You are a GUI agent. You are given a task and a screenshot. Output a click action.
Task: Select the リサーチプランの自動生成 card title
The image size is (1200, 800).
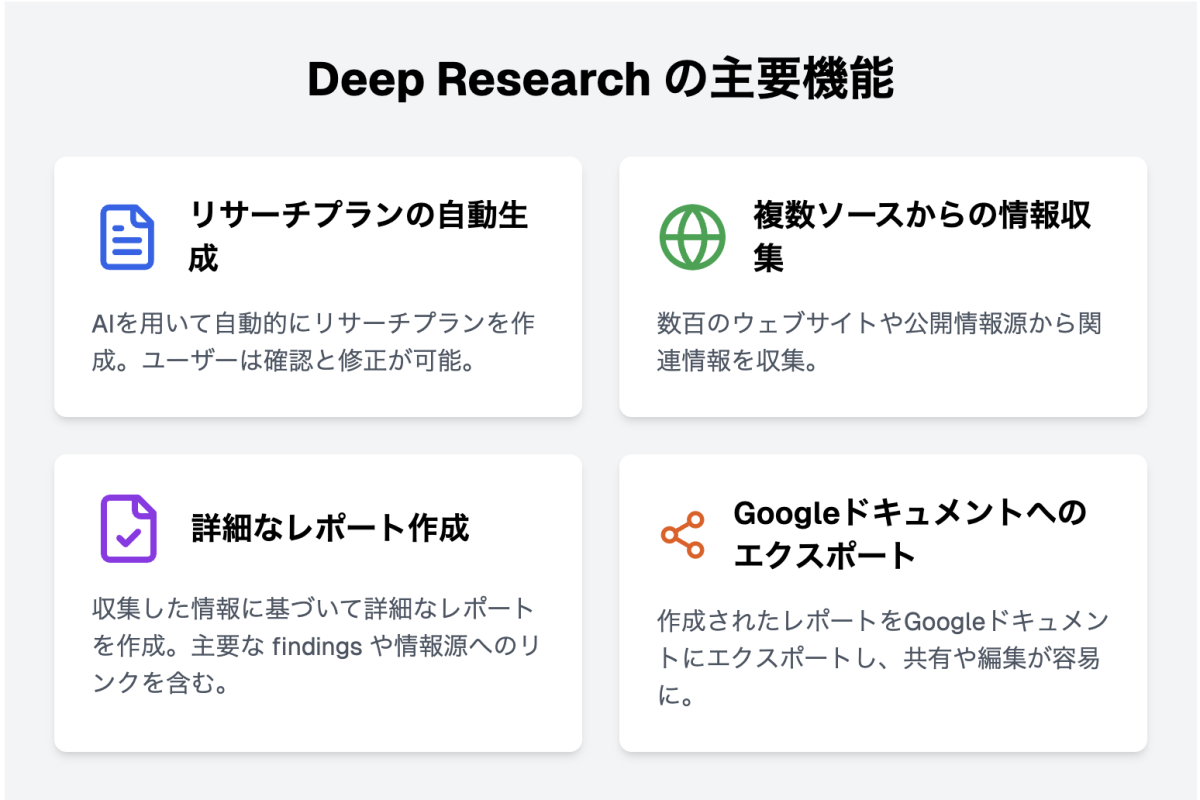tap(358, 236)
